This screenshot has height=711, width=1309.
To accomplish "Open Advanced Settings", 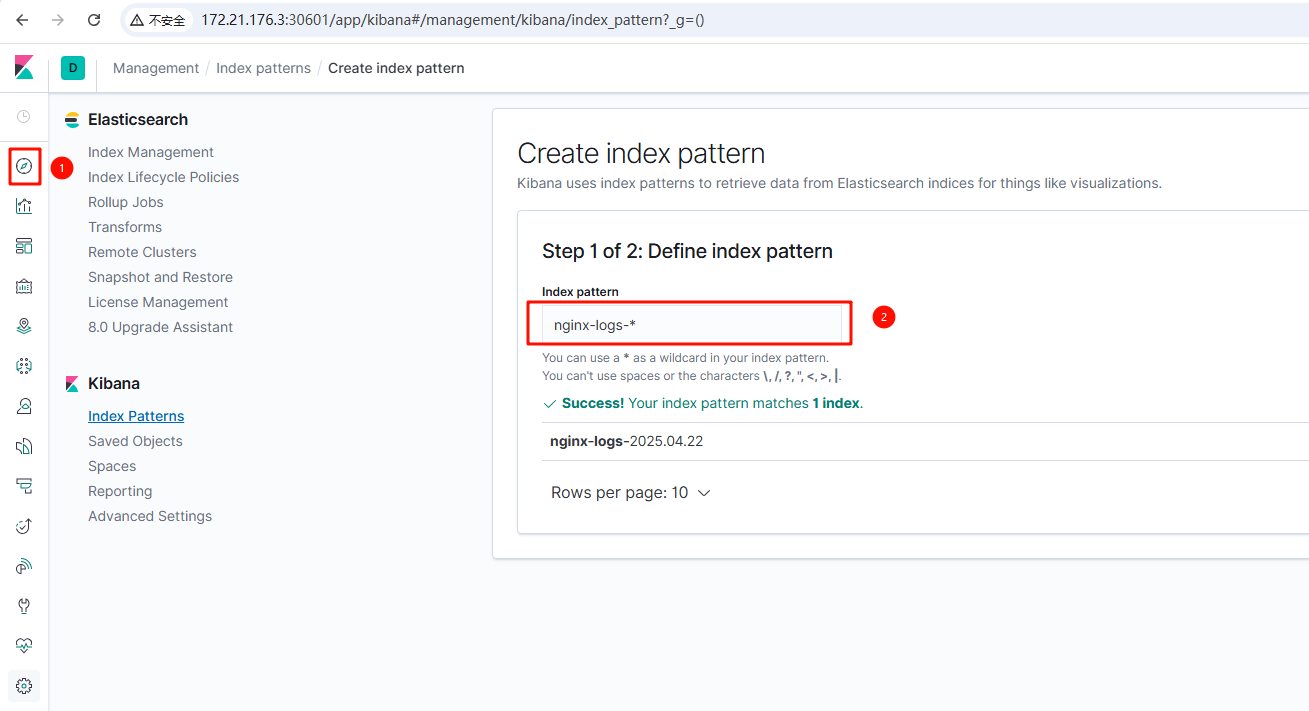I will point(150,516).
